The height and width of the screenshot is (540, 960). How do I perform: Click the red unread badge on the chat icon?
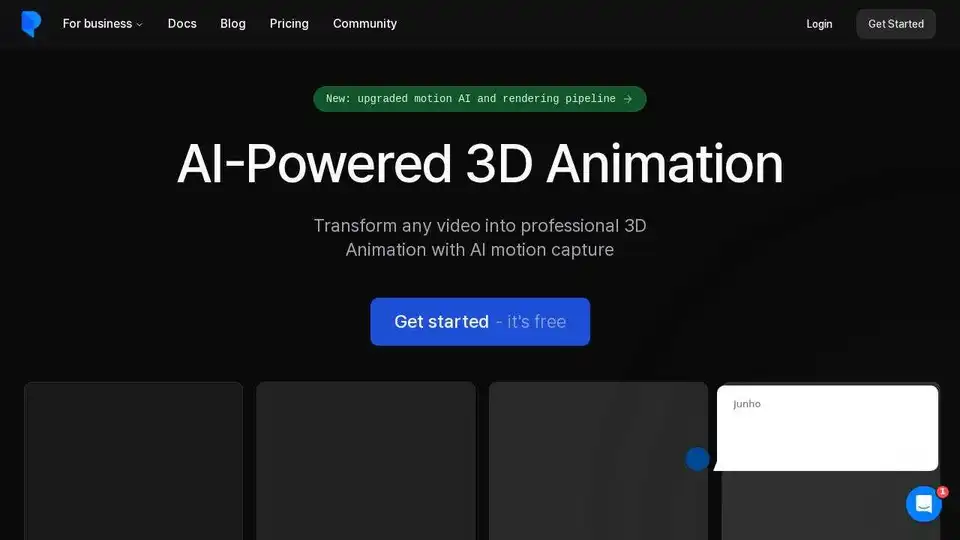942,492
